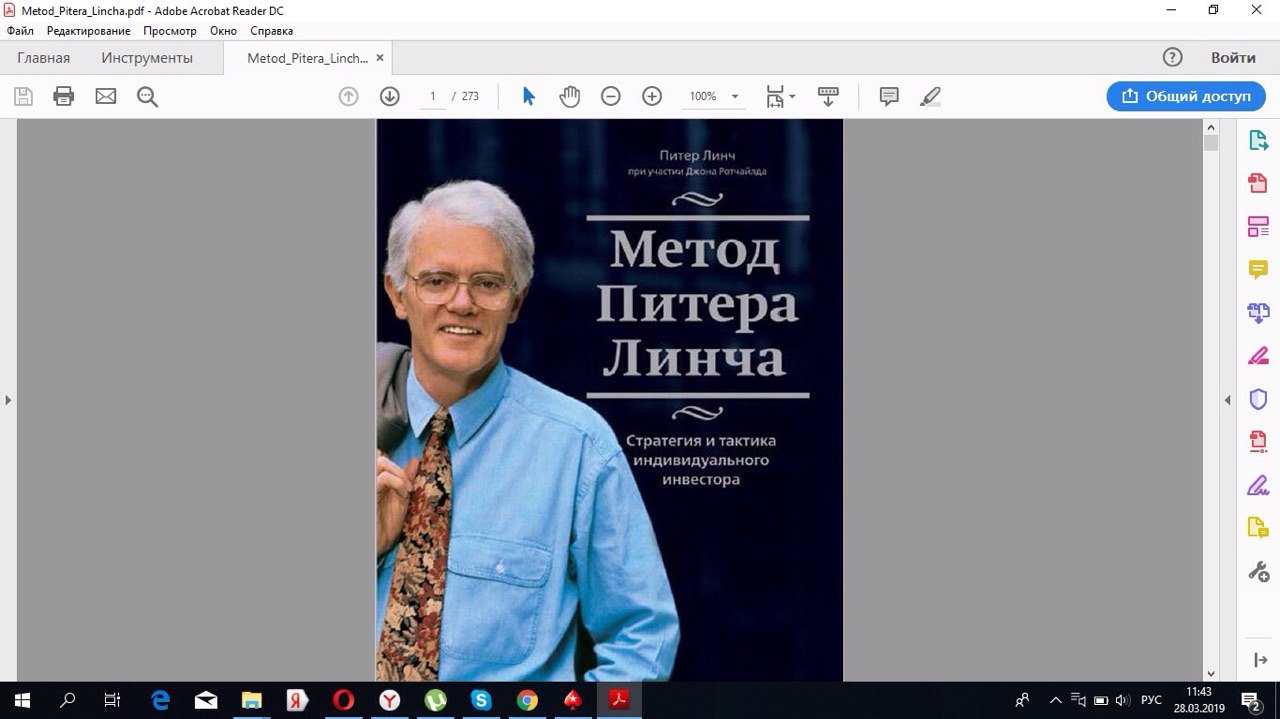
Task: Open volume control speaker icon
Action: [1122, 700]
